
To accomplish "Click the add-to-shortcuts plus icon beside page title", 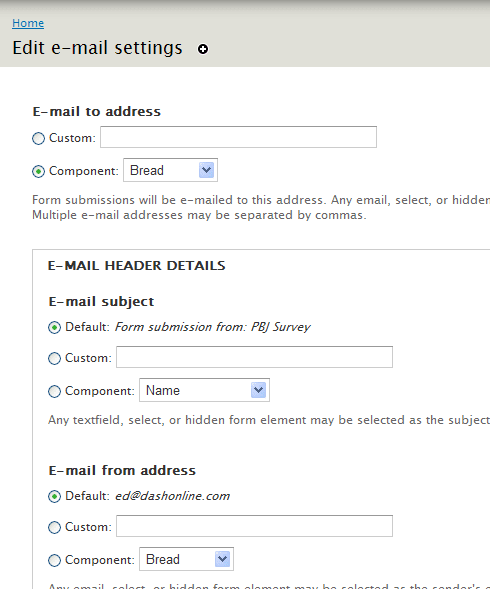I will 203,49.
